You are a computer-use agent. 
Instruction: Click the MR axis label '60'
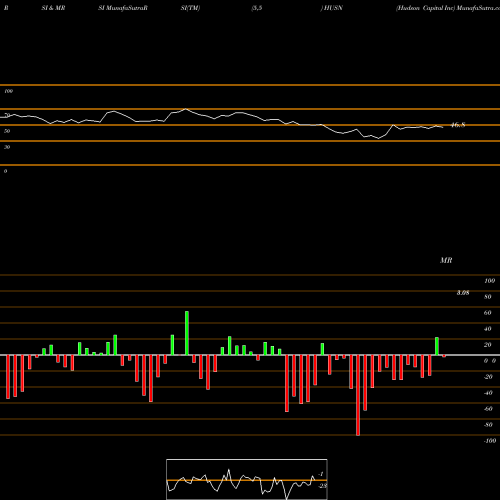[488, 313]
